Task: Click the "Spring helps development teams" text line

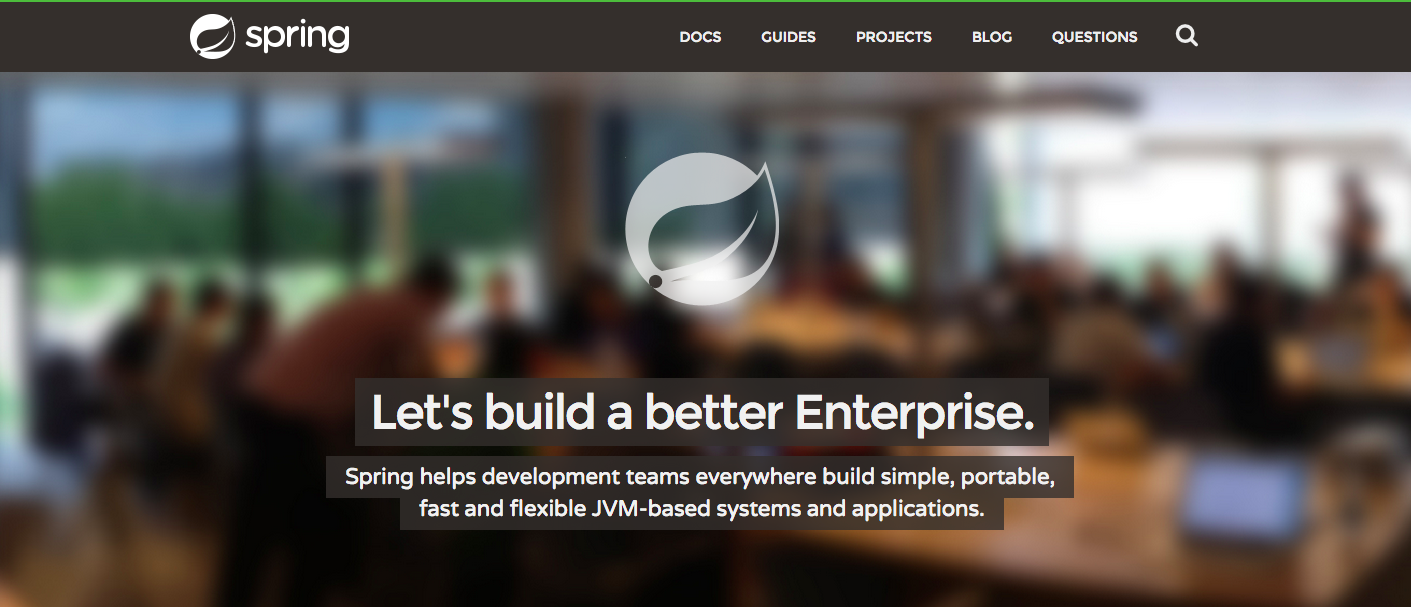Action: click(700, 476)
